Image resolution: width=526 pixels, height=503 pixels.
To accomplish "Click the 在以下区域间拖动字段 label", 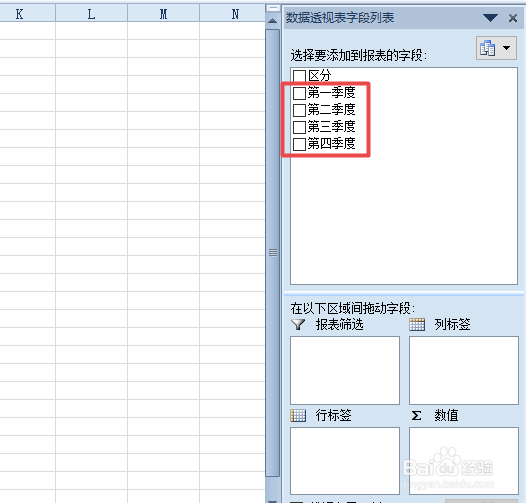I will [x=353, y=308].
